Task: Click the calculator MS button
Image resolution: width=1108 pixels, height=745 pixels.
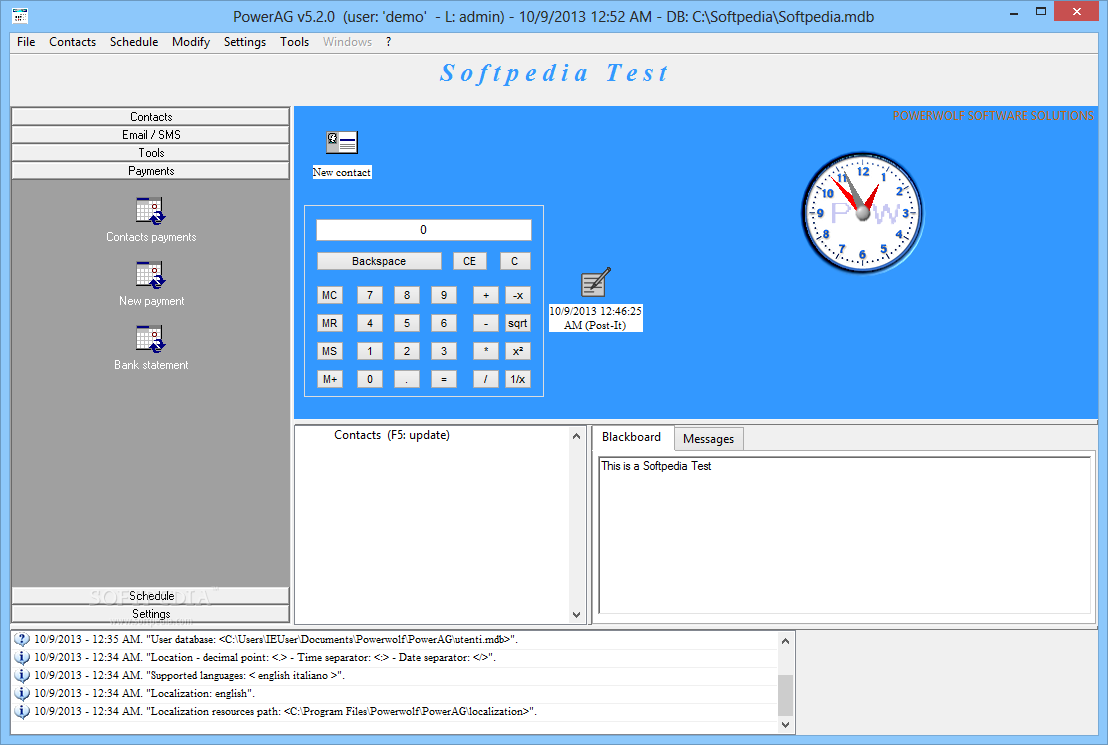Action: (329, 351)
